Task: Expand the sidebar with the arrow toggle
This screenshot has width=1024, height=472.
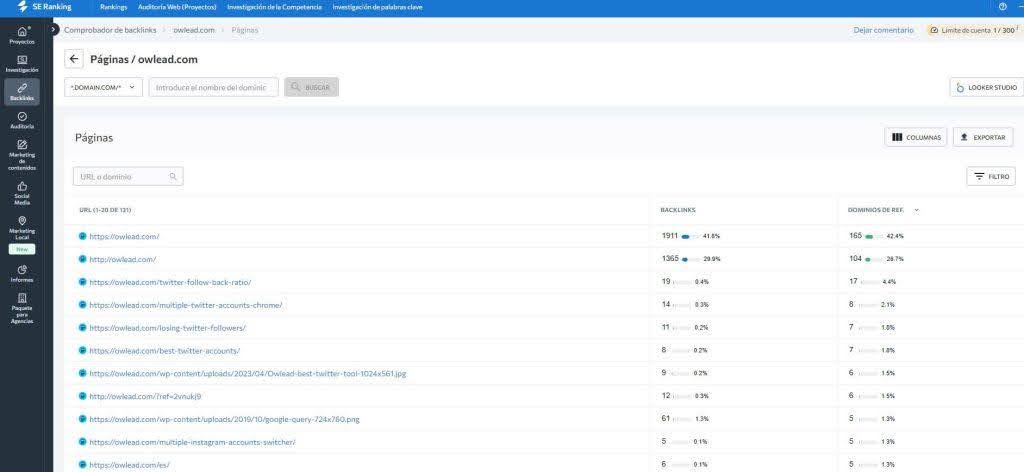Action: (x=55, y=30)
